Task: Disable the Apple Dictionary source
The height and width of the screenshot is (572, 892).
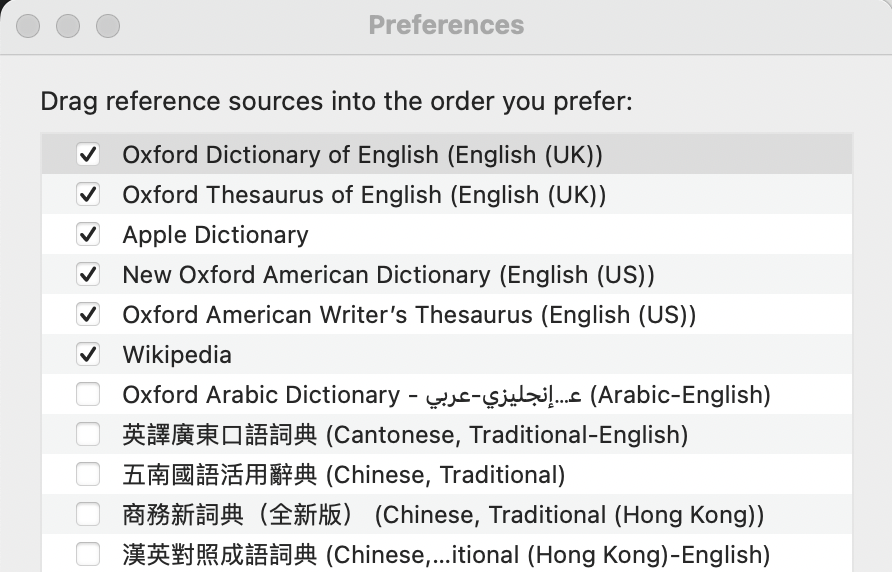Action: [x=88, y=235]
